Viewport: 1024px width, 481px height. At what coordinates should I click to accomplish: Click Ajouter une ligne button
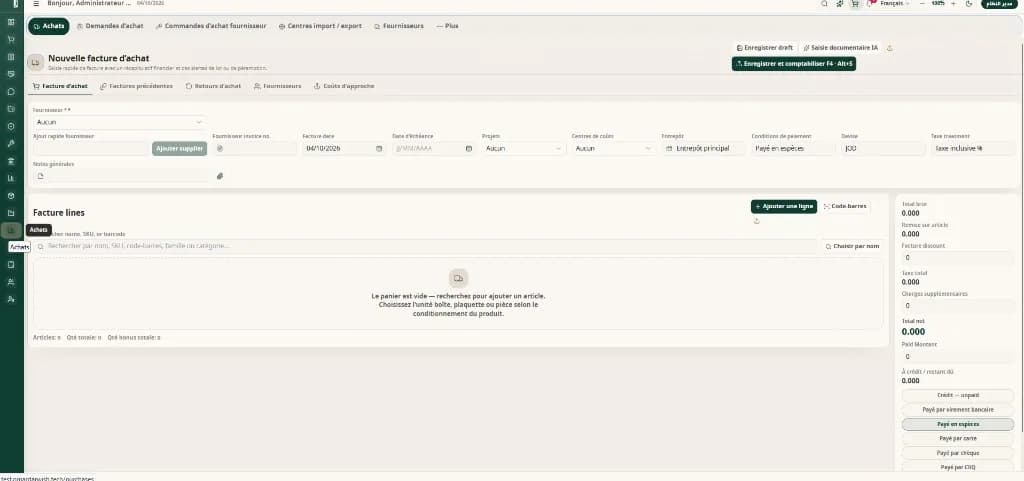point(784,206)
